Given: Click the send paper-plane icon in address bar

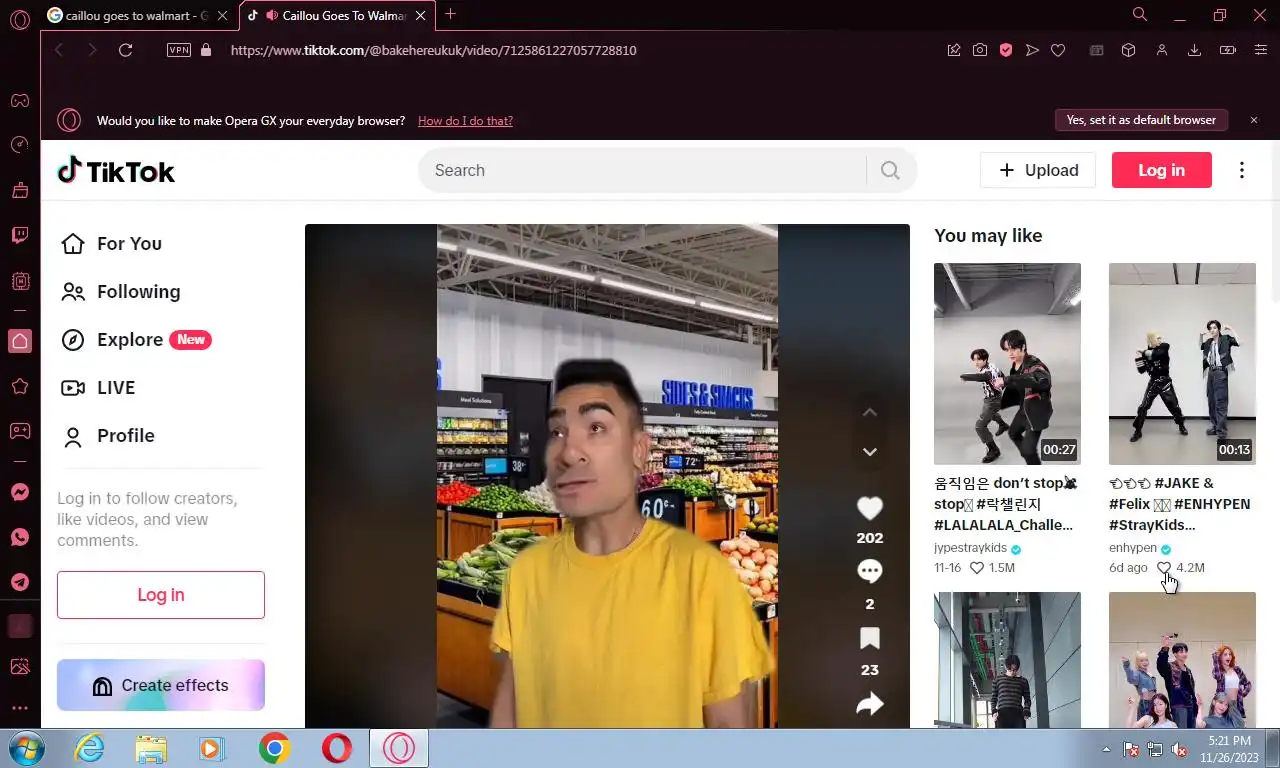Looking at the screenshot, I should 1032,50.
